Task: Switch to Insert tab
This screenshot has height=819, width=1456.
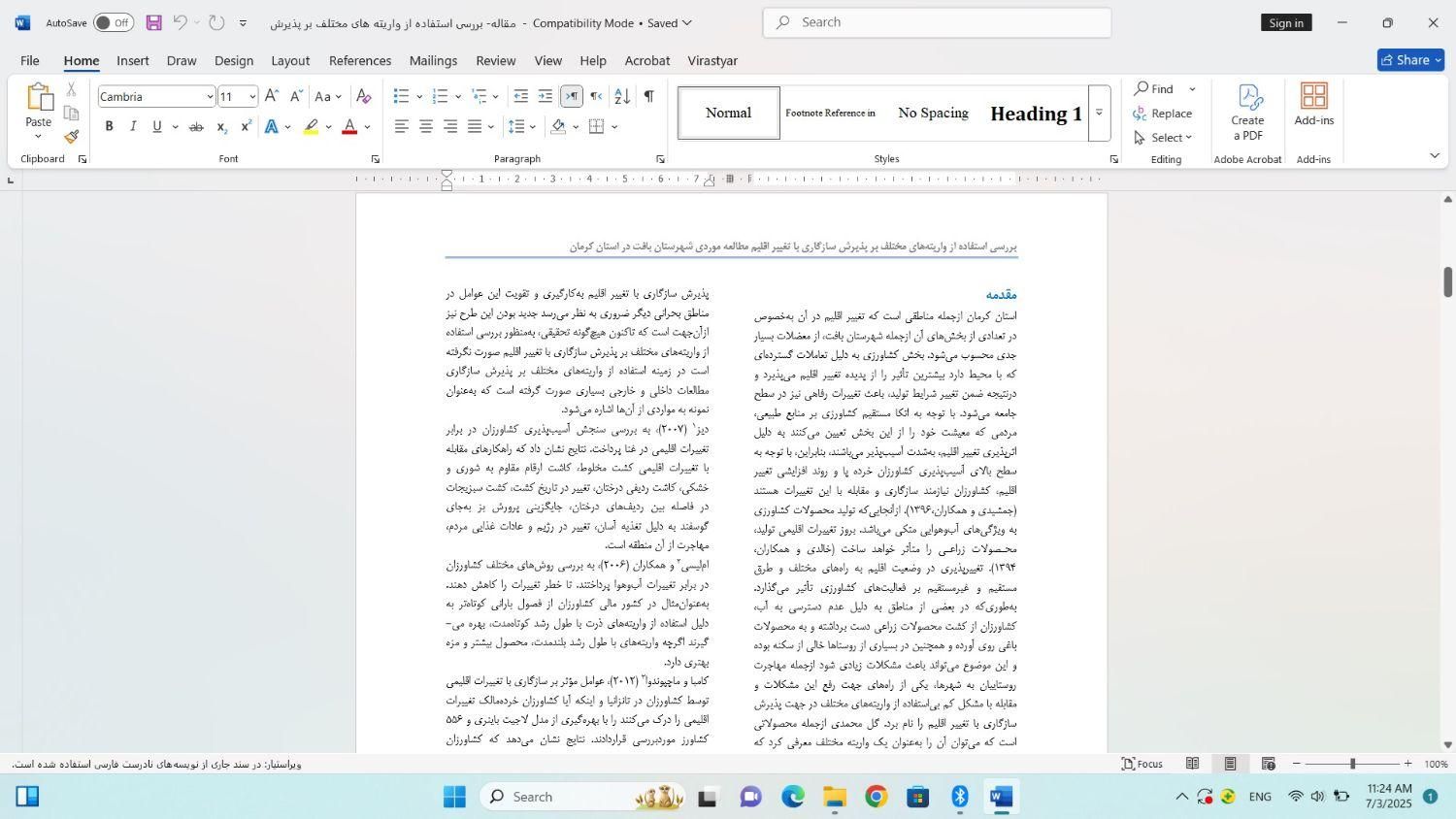Action: [133, 60]
